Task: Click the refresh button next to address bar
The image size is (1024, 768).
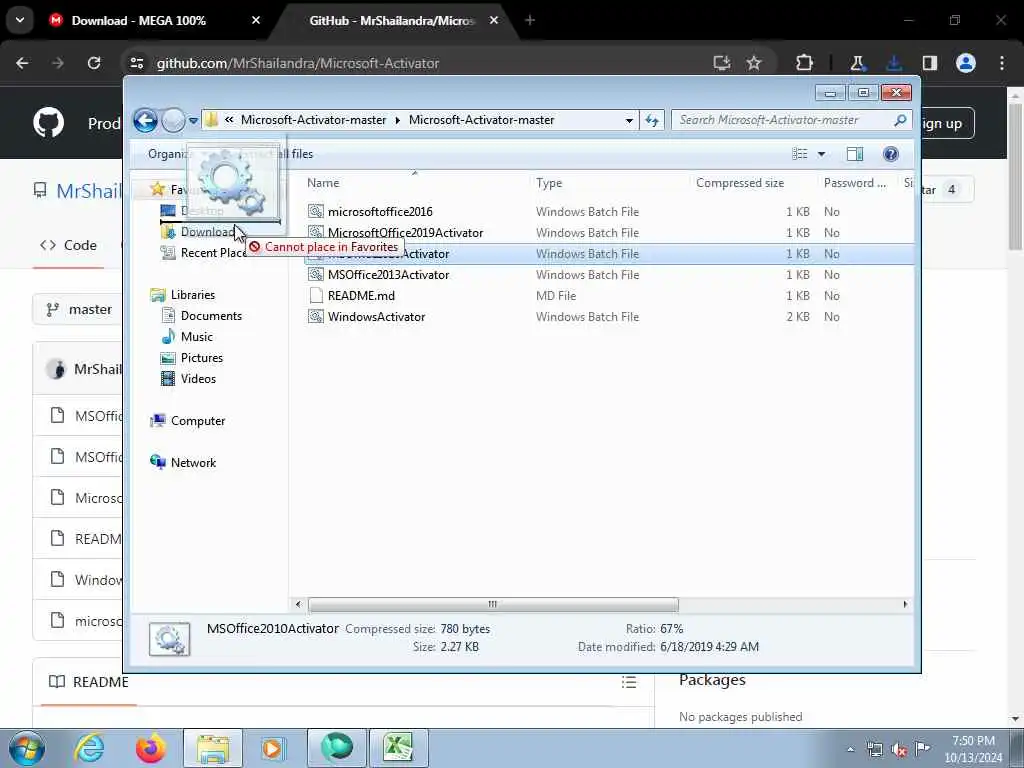Action: tap(652, 120)
